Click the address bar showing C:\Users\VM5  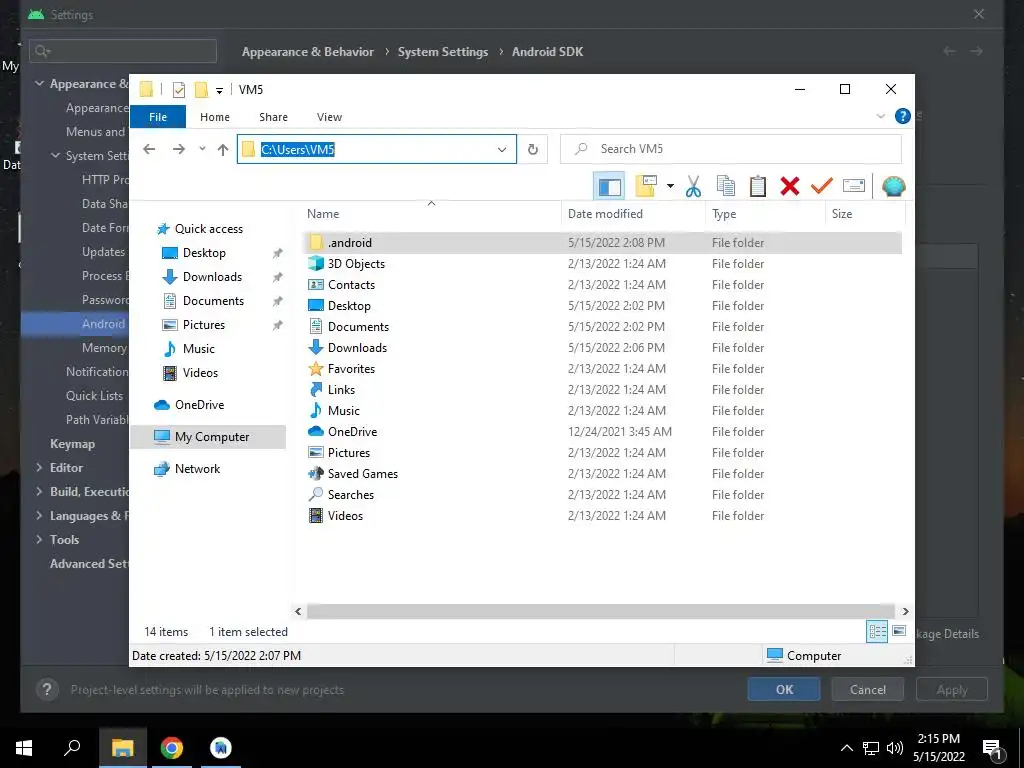pos(376,150)
